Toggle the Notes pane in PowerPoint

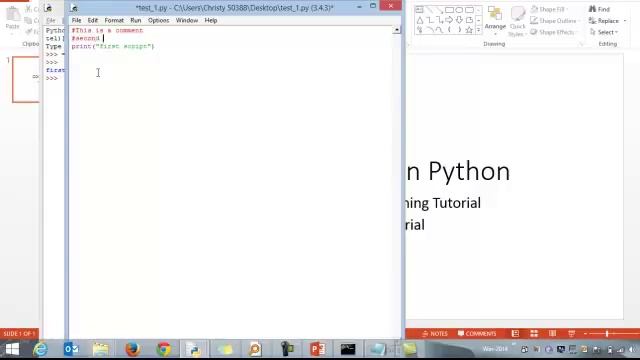[435, 334]
